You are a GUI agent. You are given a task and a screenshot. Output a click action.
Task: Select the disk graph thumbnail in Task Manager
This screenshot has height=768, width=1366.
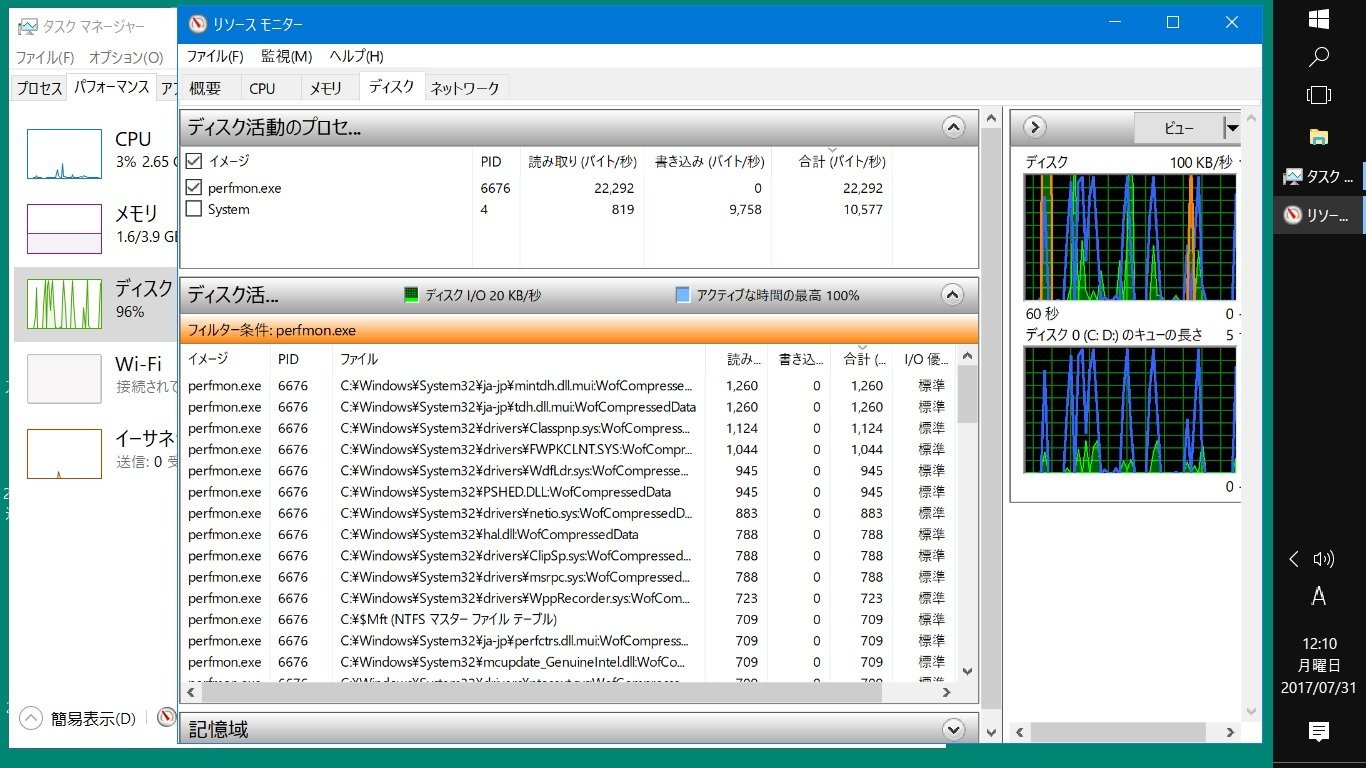[x=64, y=304]
